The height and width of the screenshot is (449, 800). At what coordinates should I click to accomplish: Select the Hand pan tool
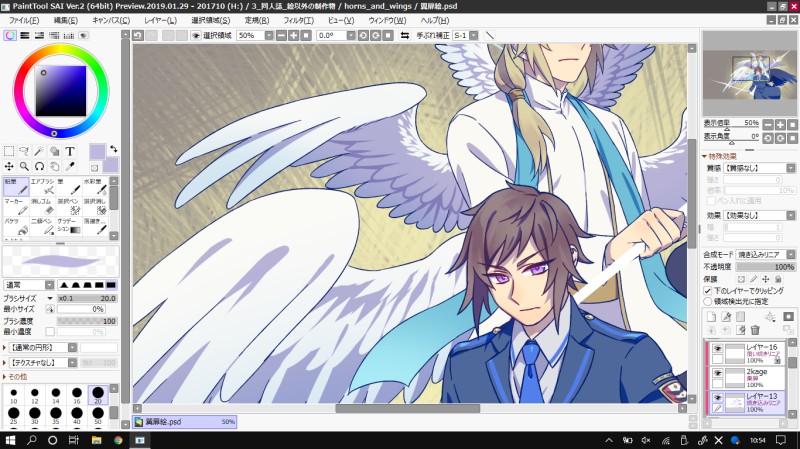[x=54, y=166]
